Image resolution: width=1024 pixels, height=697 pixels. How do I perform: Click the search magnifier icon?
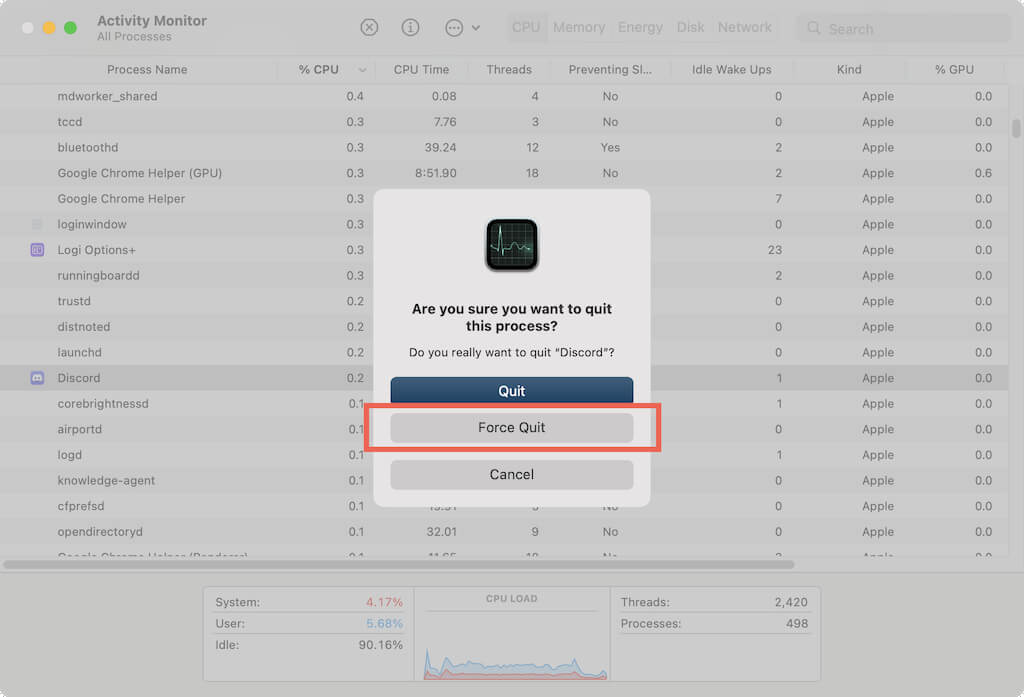pos(813,28)
